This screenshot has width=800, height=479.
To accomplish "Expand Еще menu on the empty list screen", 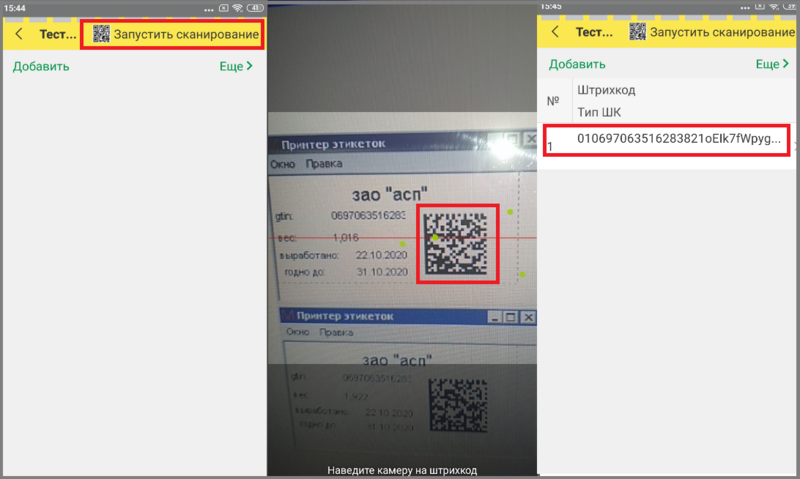I will (236, 66).
